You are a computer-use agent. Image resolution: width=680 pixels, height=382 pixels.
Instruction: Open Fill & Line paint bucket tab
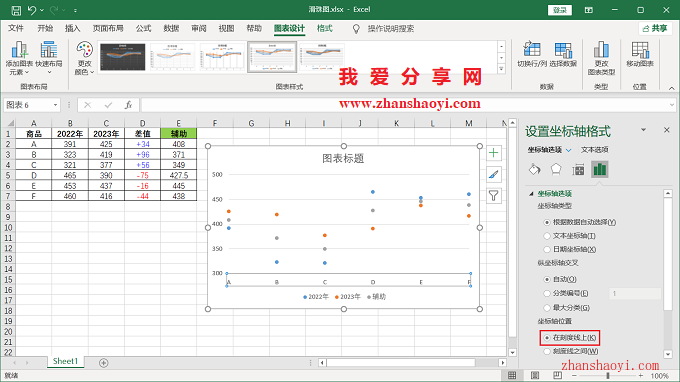click(x=535, y=170)
